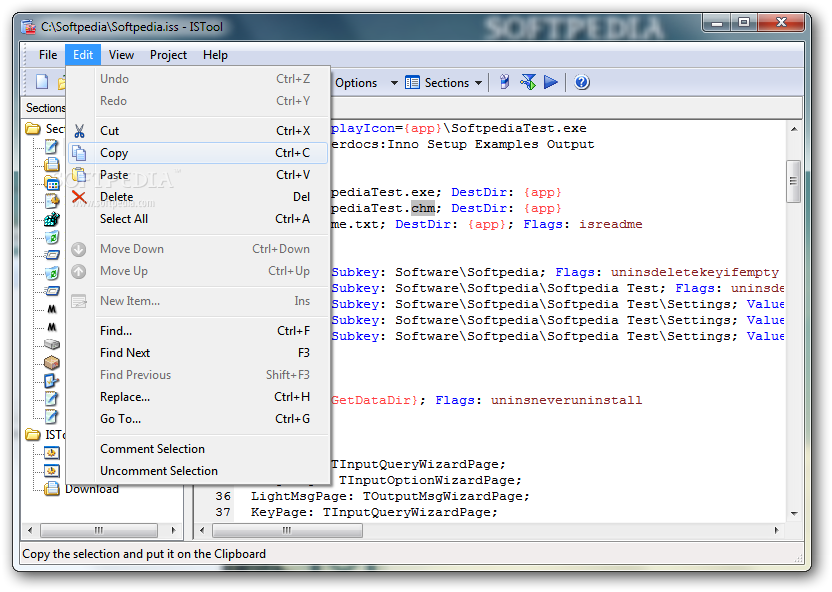Close the open Edit menu
Image resolution: width=832 pixels, height=592 pixels.
83,55
